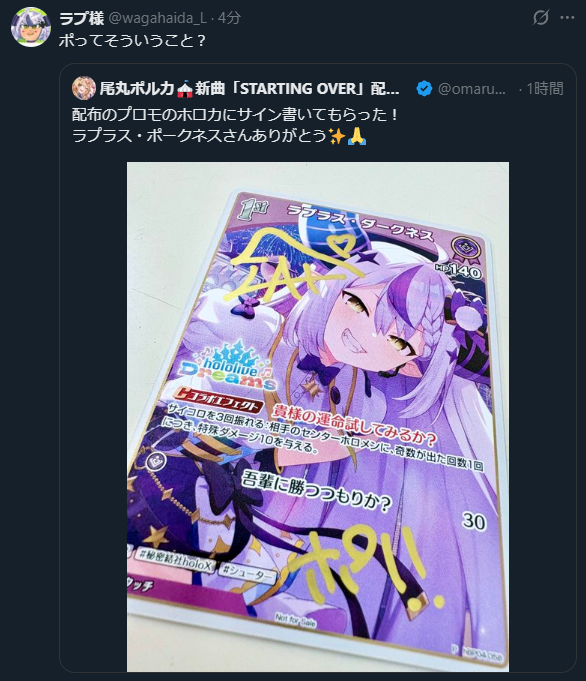
Task: Click the text ポってそういうこと？
Action: tap(132, 40)
